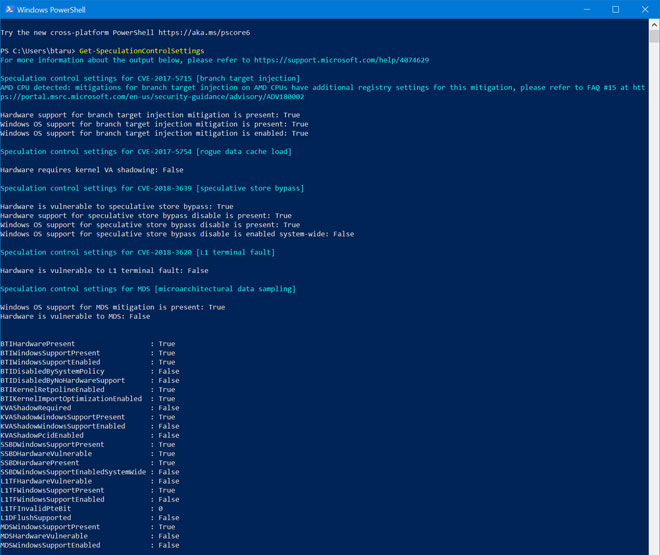Click the KVAShadowWindowsSupportEnabled row
Viewport: 660px width, 555px height.
(90, 426)
